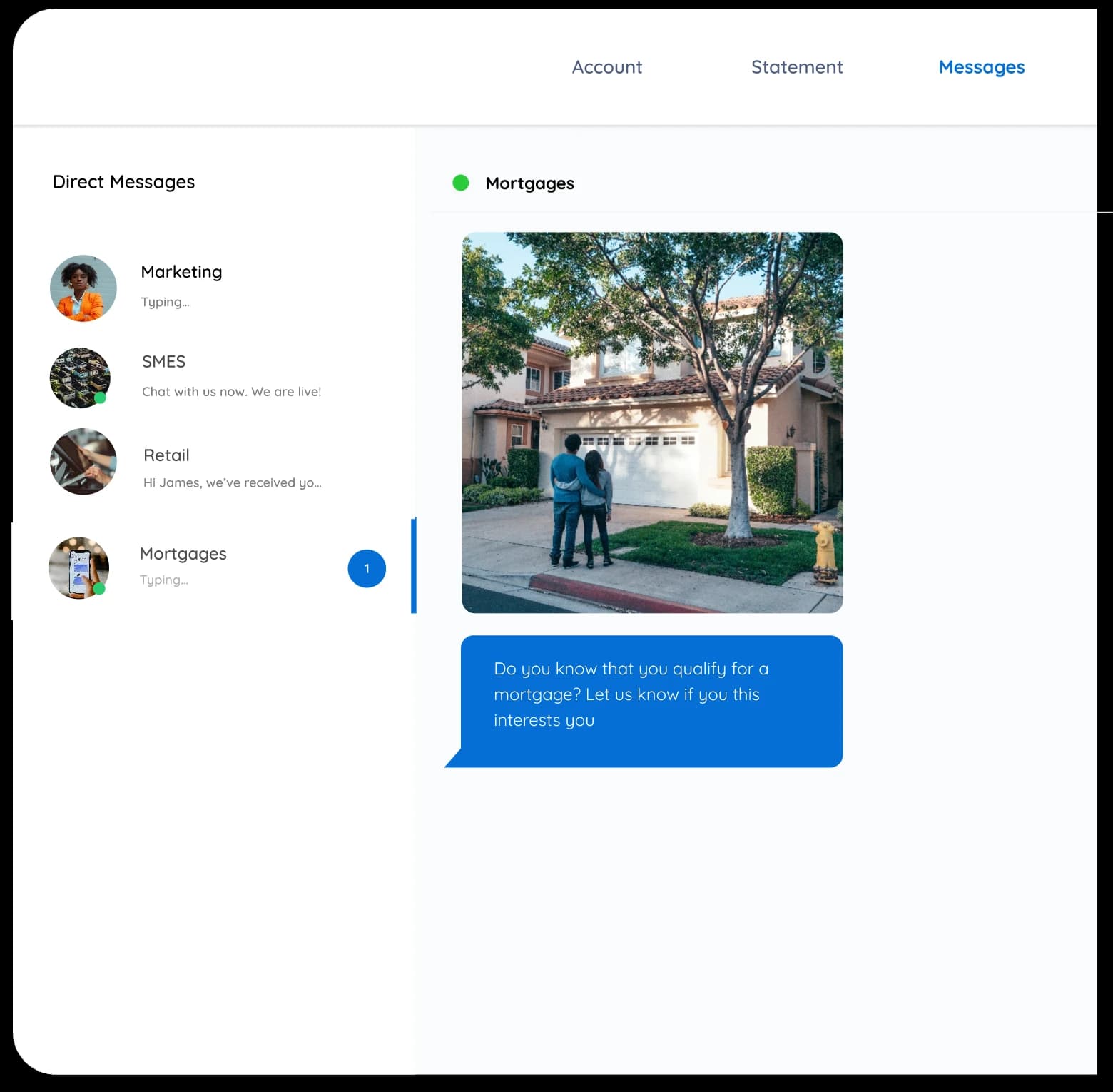Click the green status dot on Mortgages avatar
The width and height of the screenshot is (1113, 1092).
point(99,589)
